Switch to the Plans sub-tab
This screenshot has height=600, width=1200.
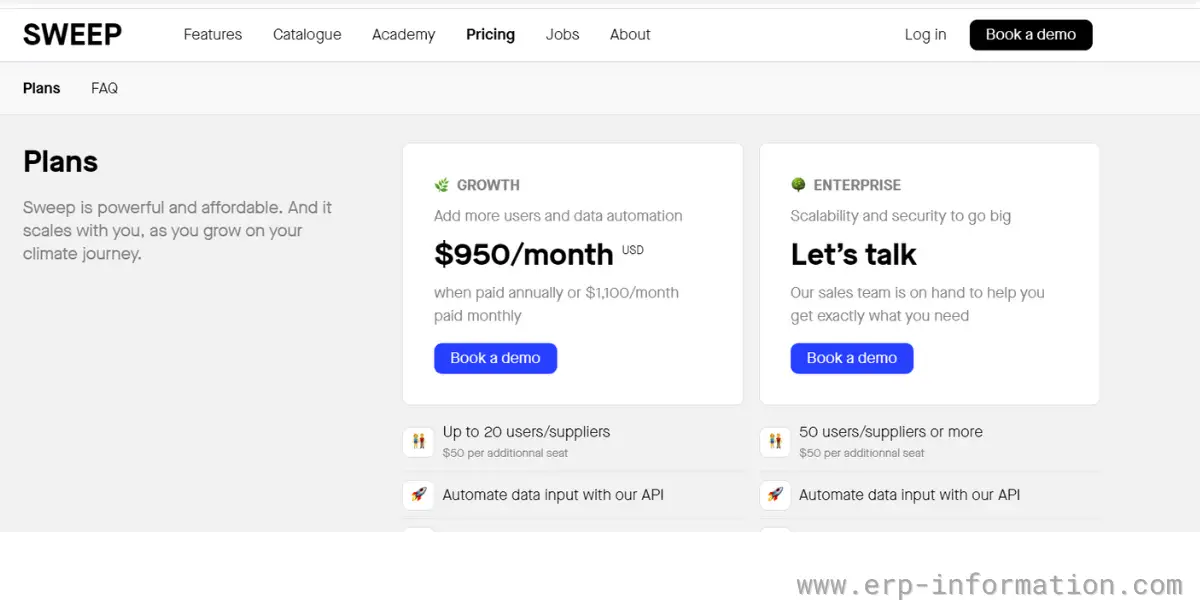click(x=41, y=88)
